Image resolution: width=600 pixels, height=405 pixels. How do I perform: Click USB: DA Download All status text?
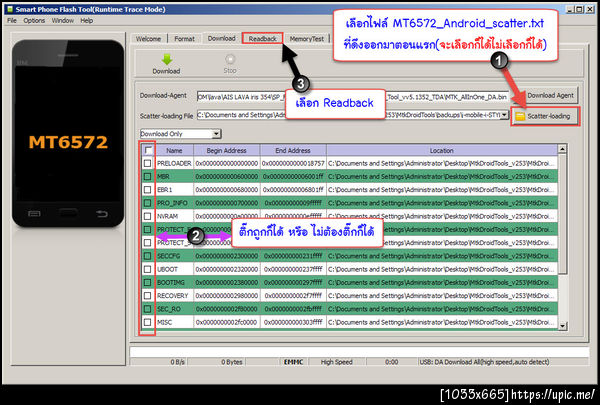[x=484, y=362]
